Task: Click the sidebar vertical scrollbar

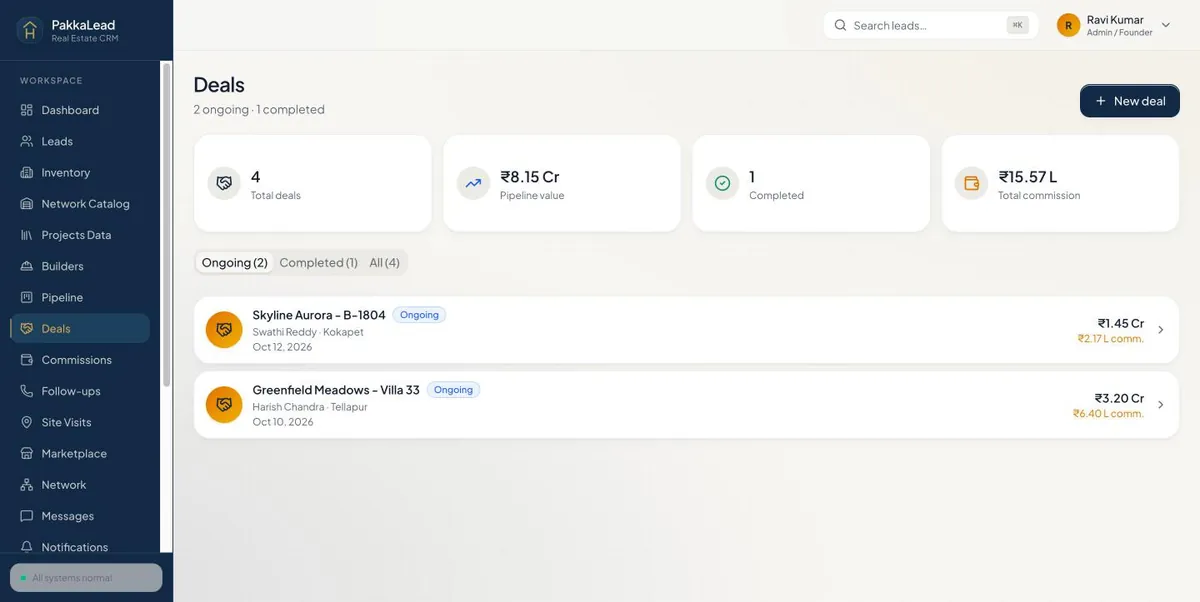Action: pyautogui.click(x=166, y=224)
